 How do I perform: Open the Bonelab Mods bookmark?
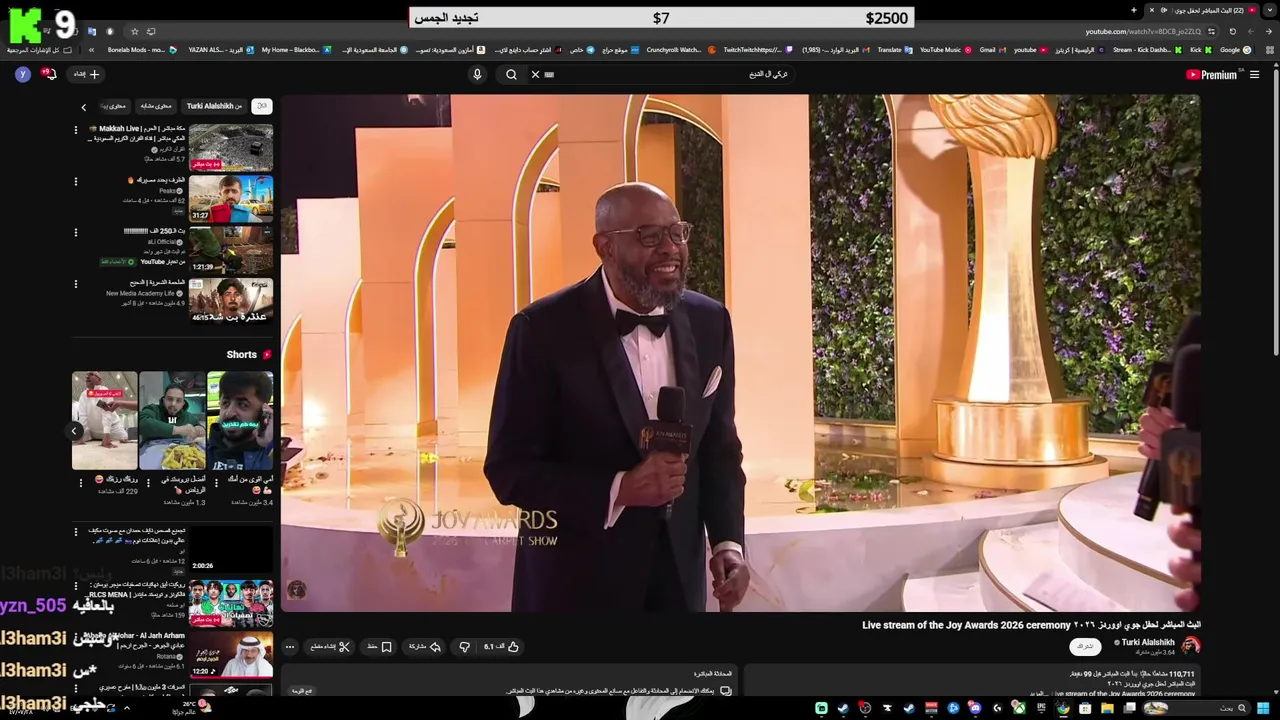tap(142, 49)
